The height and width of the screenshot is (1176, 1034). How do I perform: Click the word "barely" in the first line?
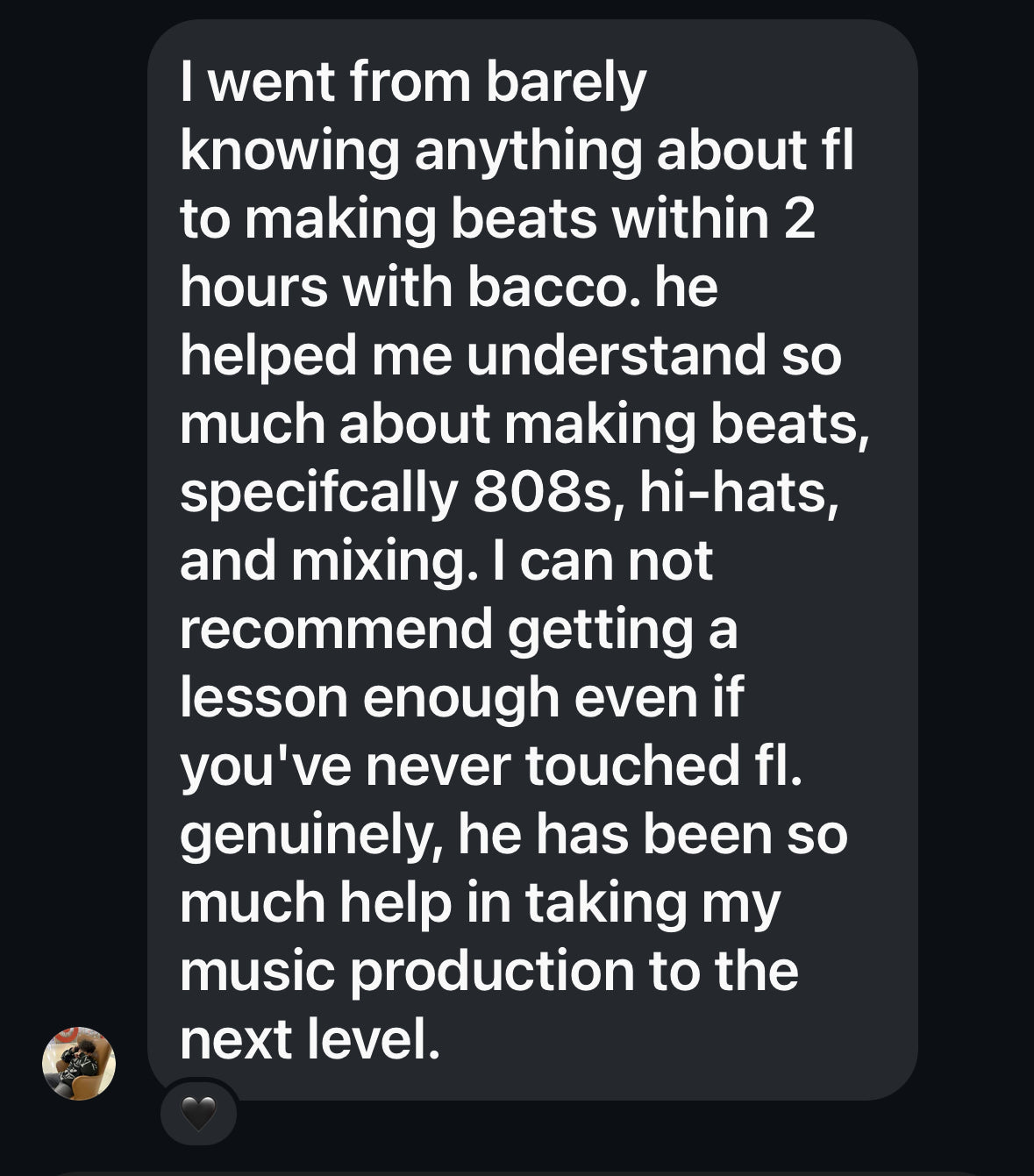[566, 83]
